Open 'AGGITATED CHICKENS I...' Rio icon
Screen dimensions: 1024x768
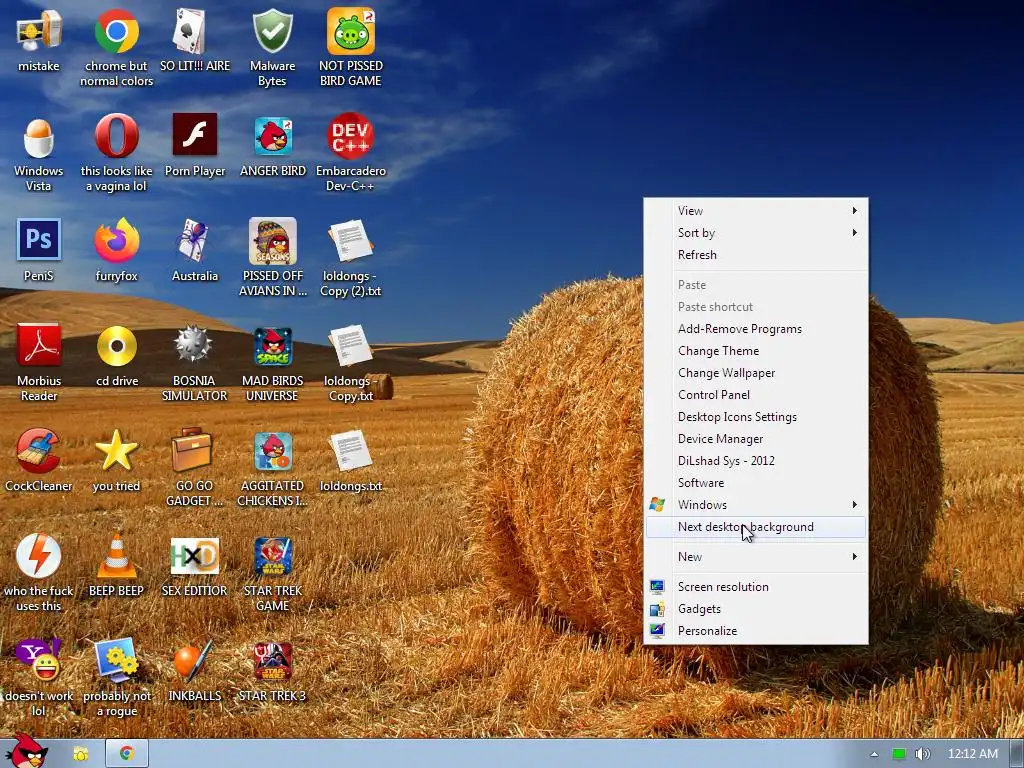pos(272,451)
